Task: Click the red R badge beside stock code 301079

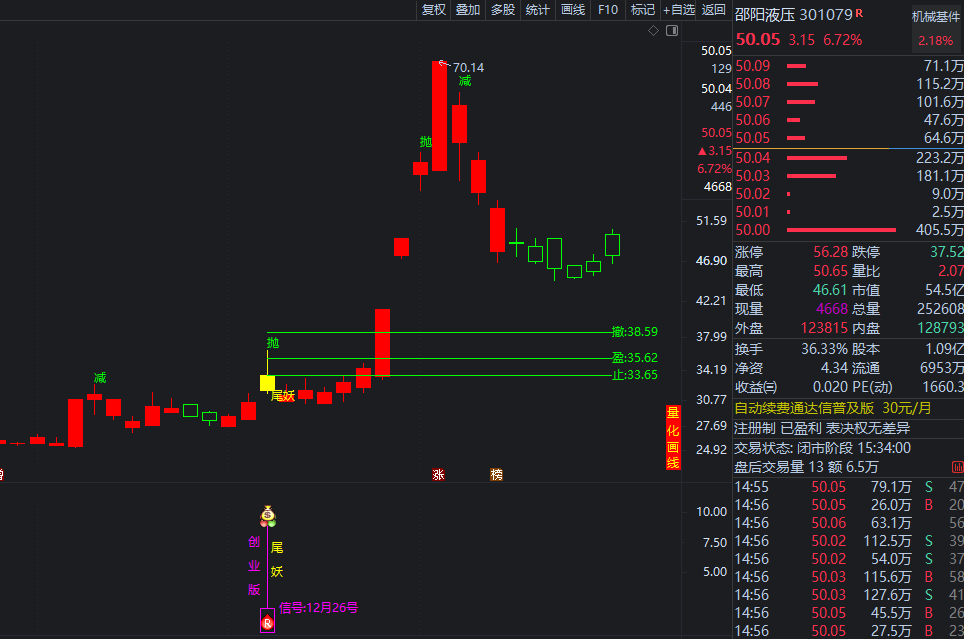Action: click(x=859, y=14)
